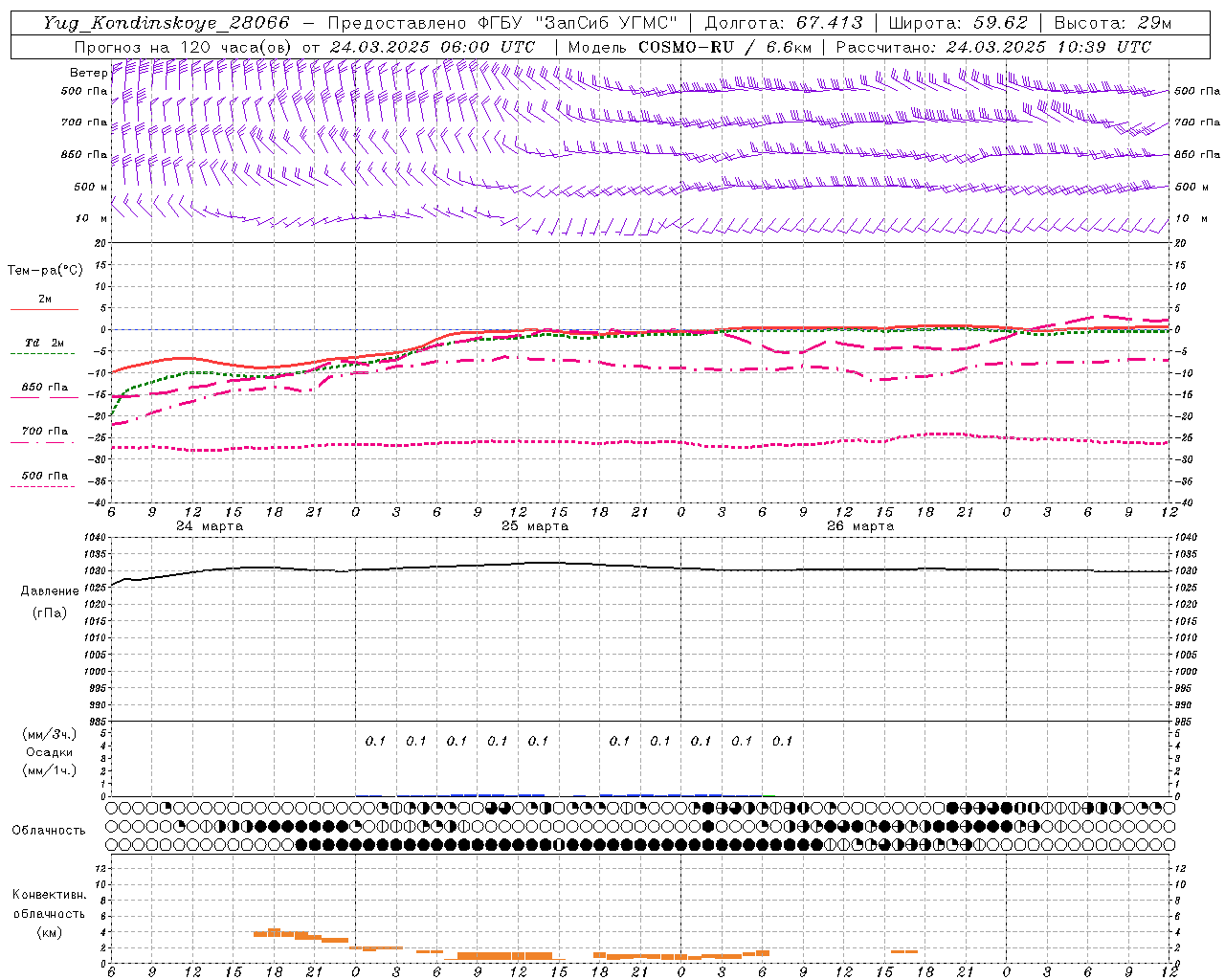Viewport: 1225px width, 980px height.
Task: Click the Высота: 29м header field
Action: click(1112, 23)
